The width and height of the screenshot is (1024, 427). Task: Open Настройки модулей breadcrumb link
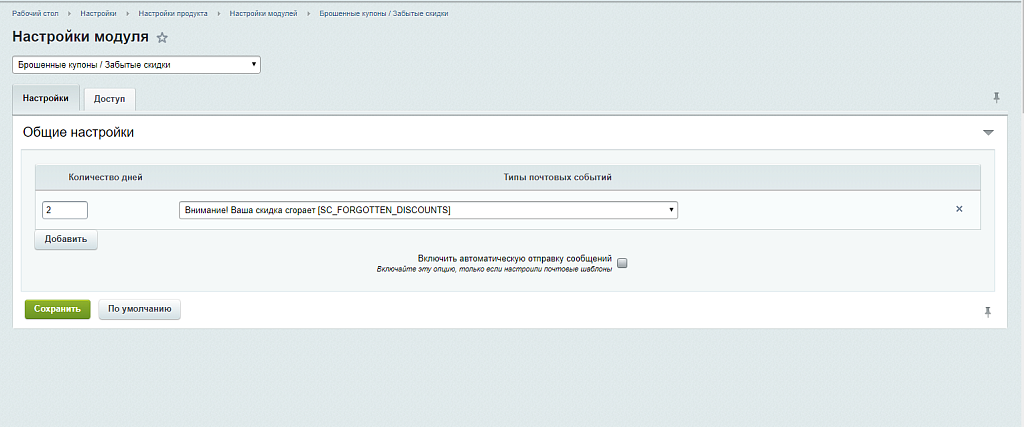coord(263,14)
